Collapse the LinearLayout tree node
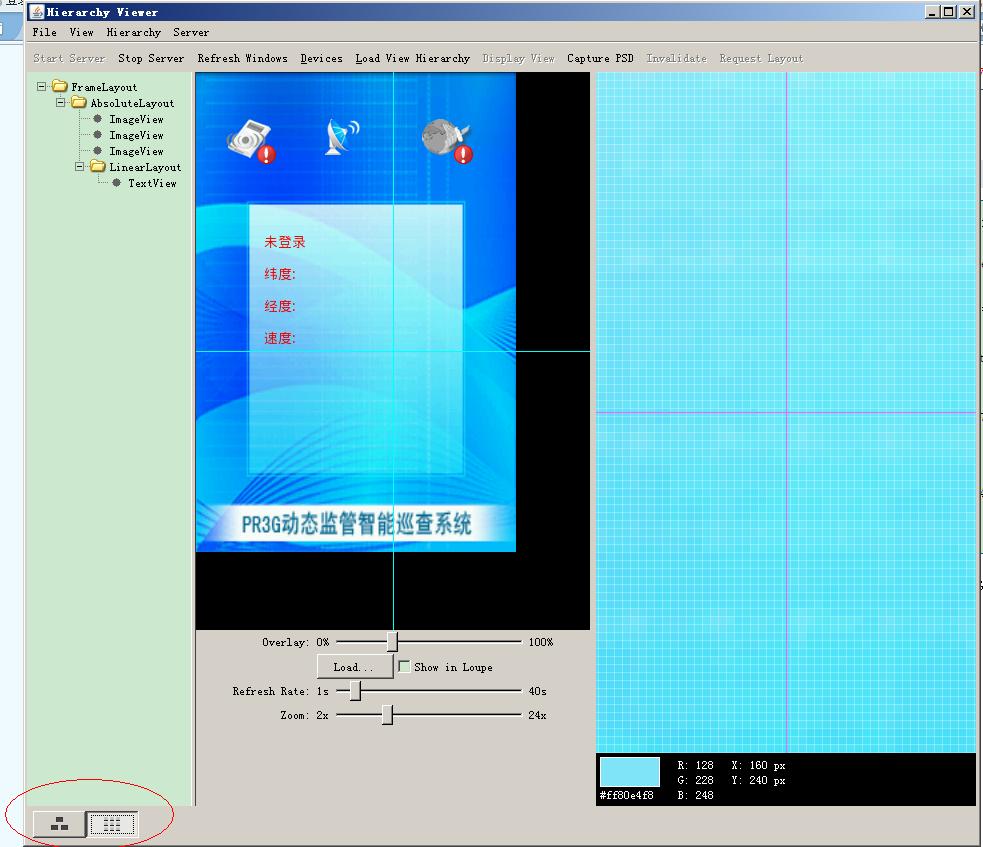 click(79, 167)
